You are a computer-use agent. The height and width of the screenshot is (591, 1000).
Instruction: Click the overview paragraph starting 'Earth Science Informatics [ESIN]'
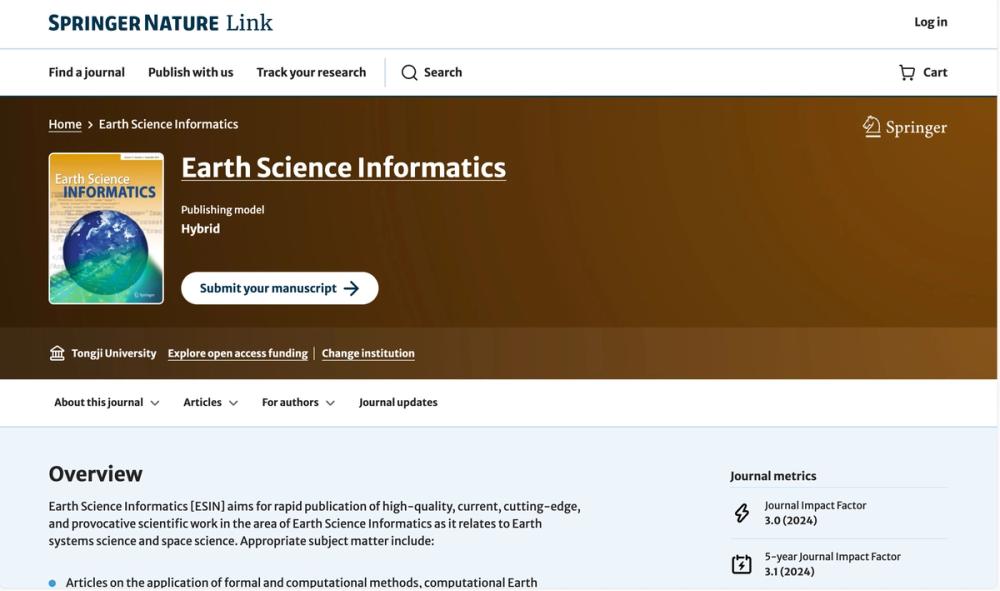point(314,523)
